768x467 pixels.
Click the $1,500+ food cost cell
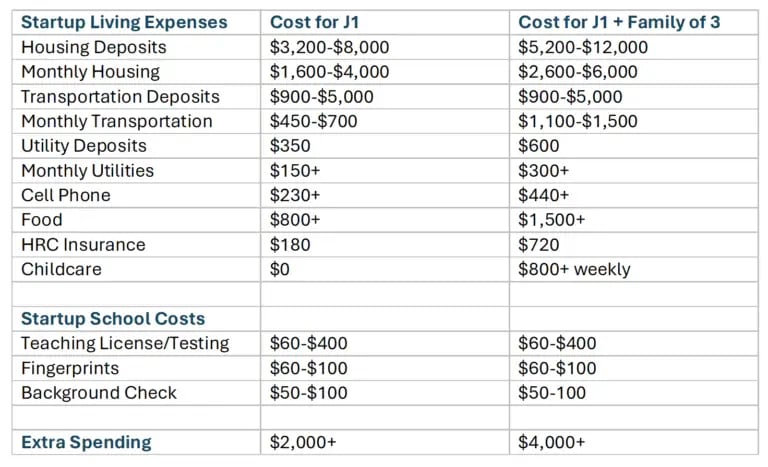point(552,220)
